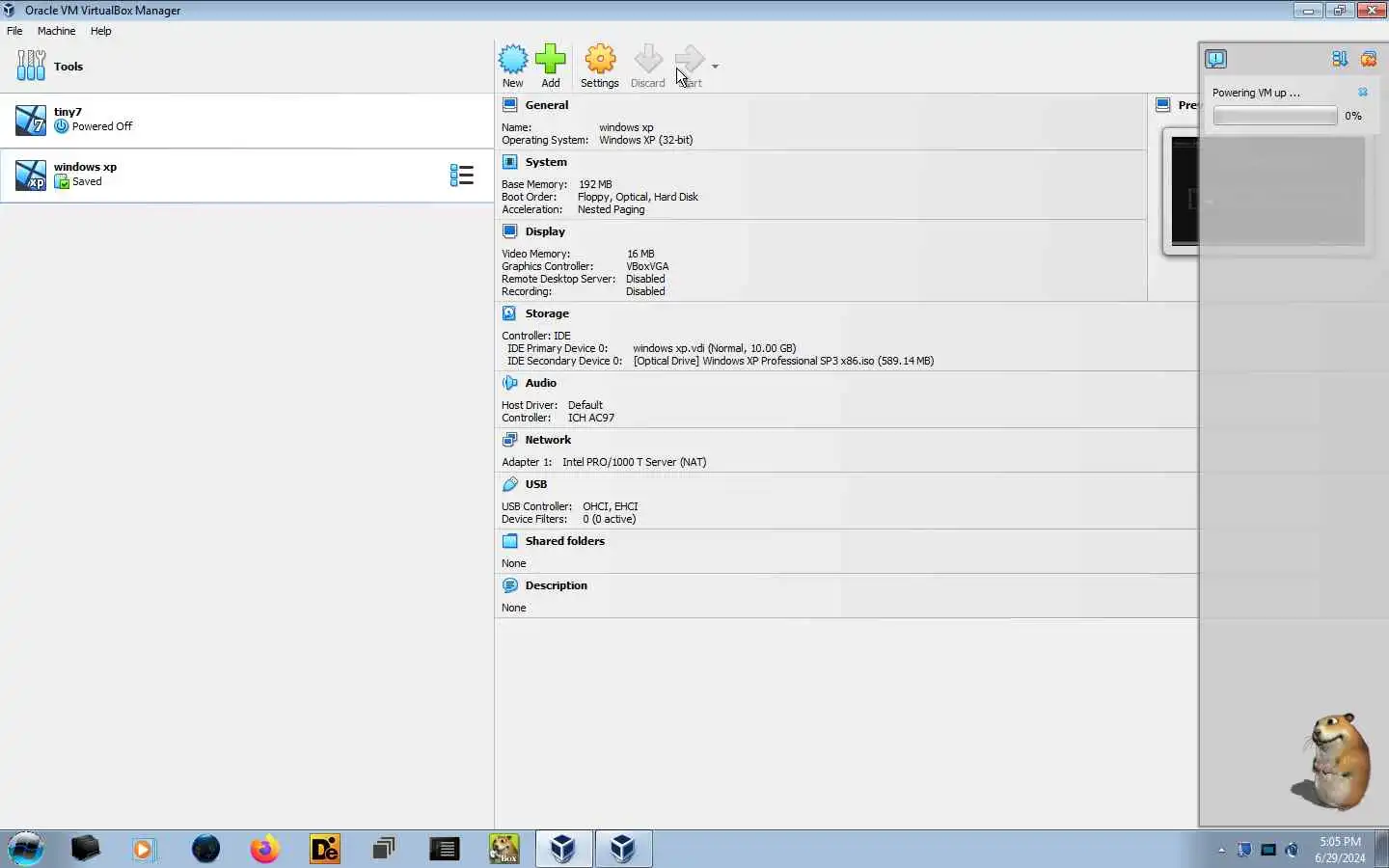Viewport: 1389px width, 868px height.
Task: Open the windows xp machine tools menu icon
Action: pyautogui.click(x=461, y=175)
